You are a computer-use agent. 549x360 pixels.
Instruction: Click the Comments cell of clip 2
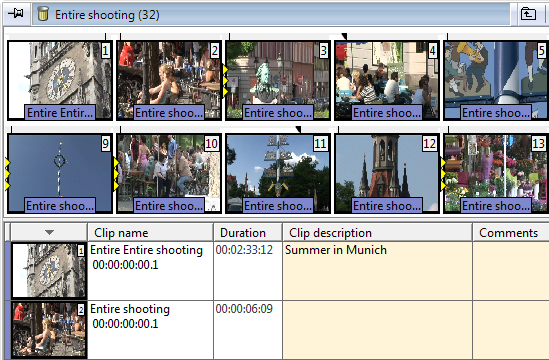coord(511,330)
